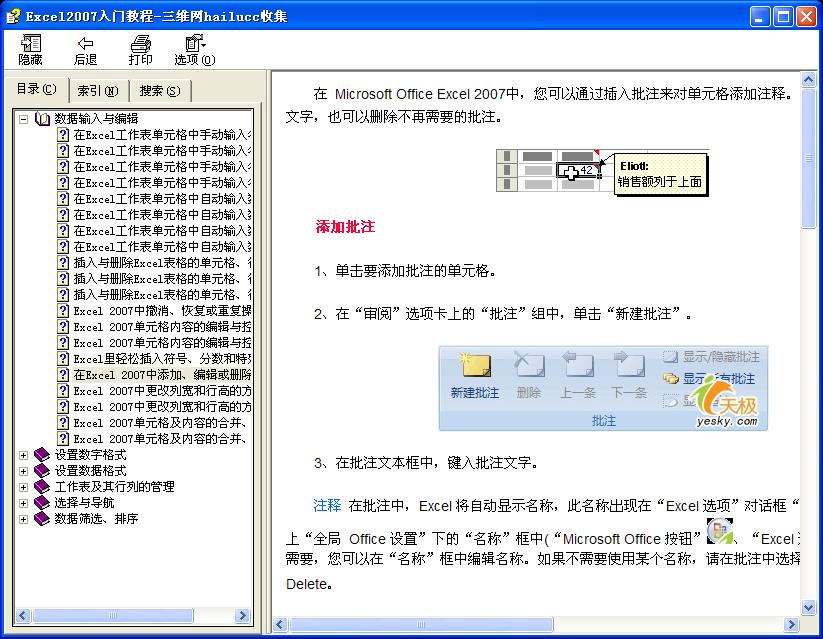Open topic Excel 2007中撤消、恢复或重复
Viewport: 823px width, 639px height.
162,311
